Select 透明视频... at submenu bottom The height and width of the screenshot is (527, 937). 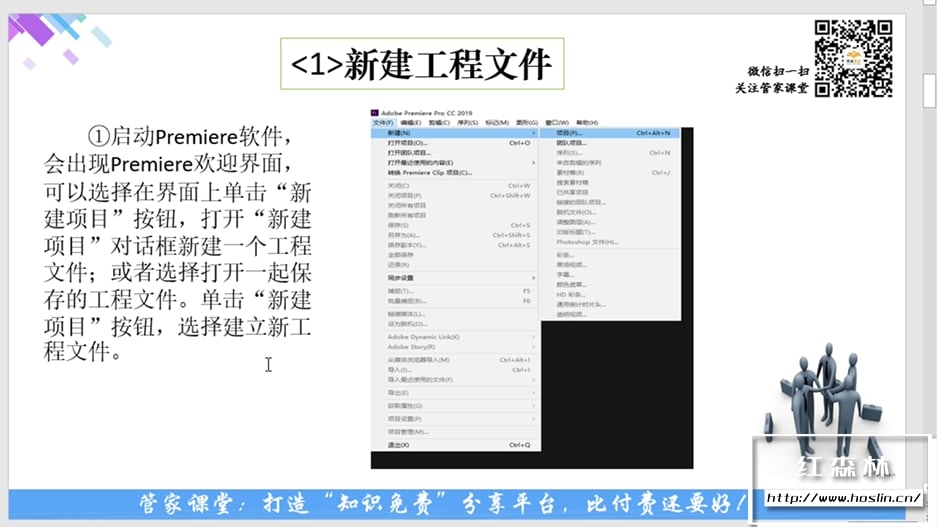pyautogui.click(x=610, y=314)
